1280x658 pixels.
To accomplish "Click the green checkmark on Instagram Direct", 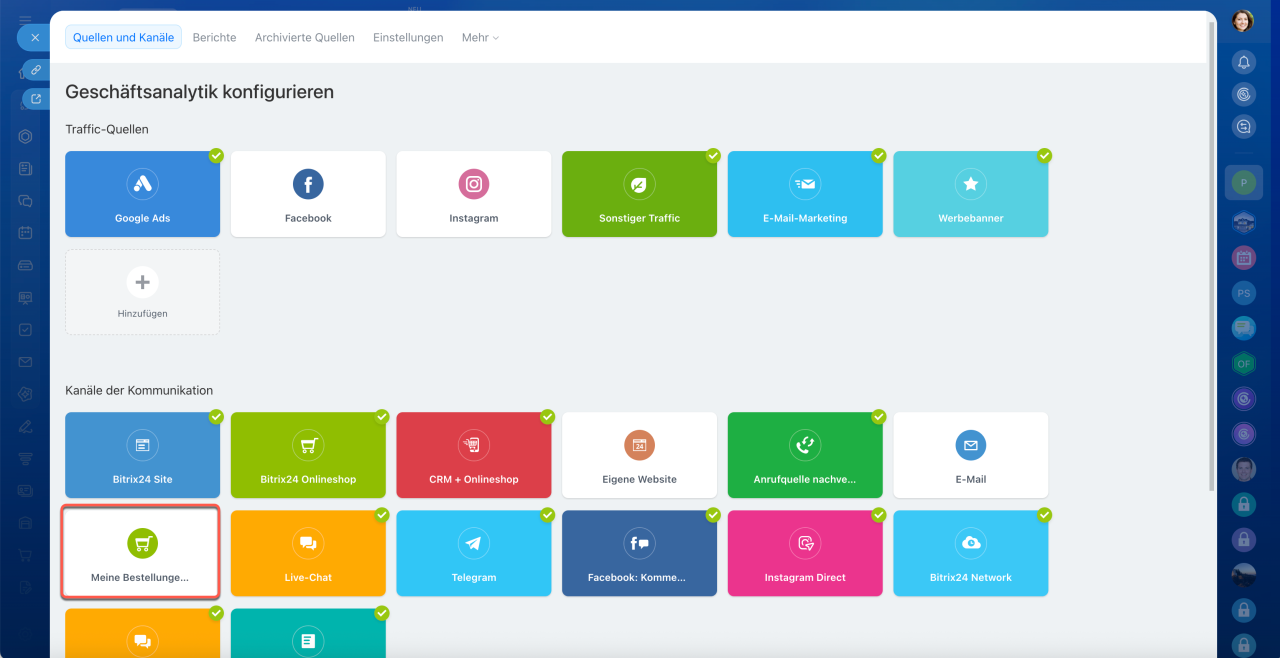I will point(879,515).
